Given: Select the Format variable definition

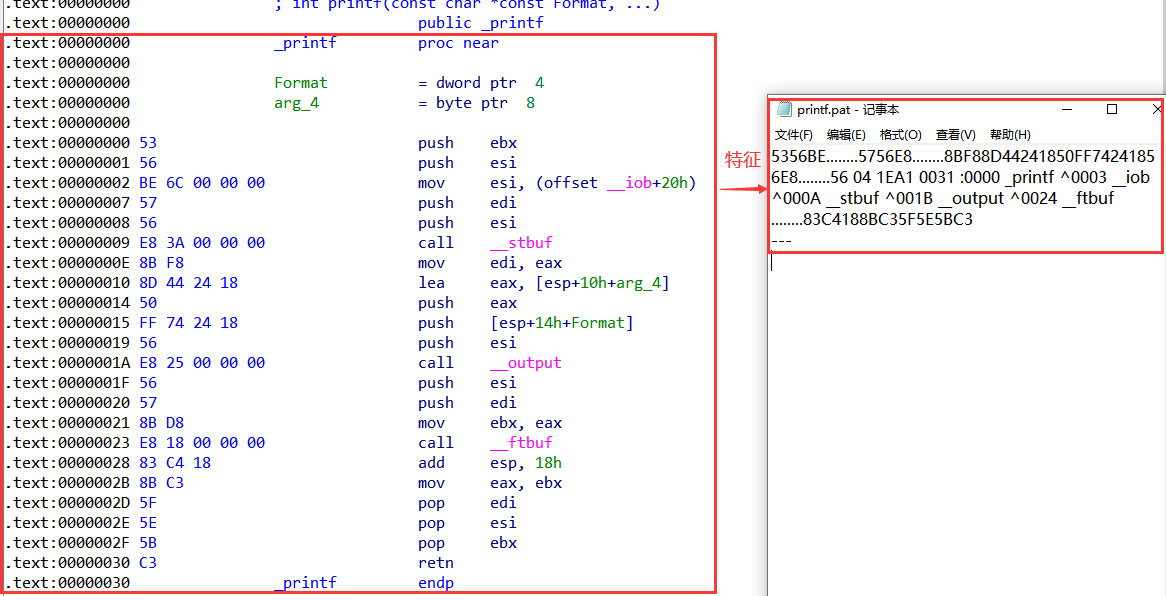Looking at the screenshot, I should pyautogui.click(x=301, y=83).
